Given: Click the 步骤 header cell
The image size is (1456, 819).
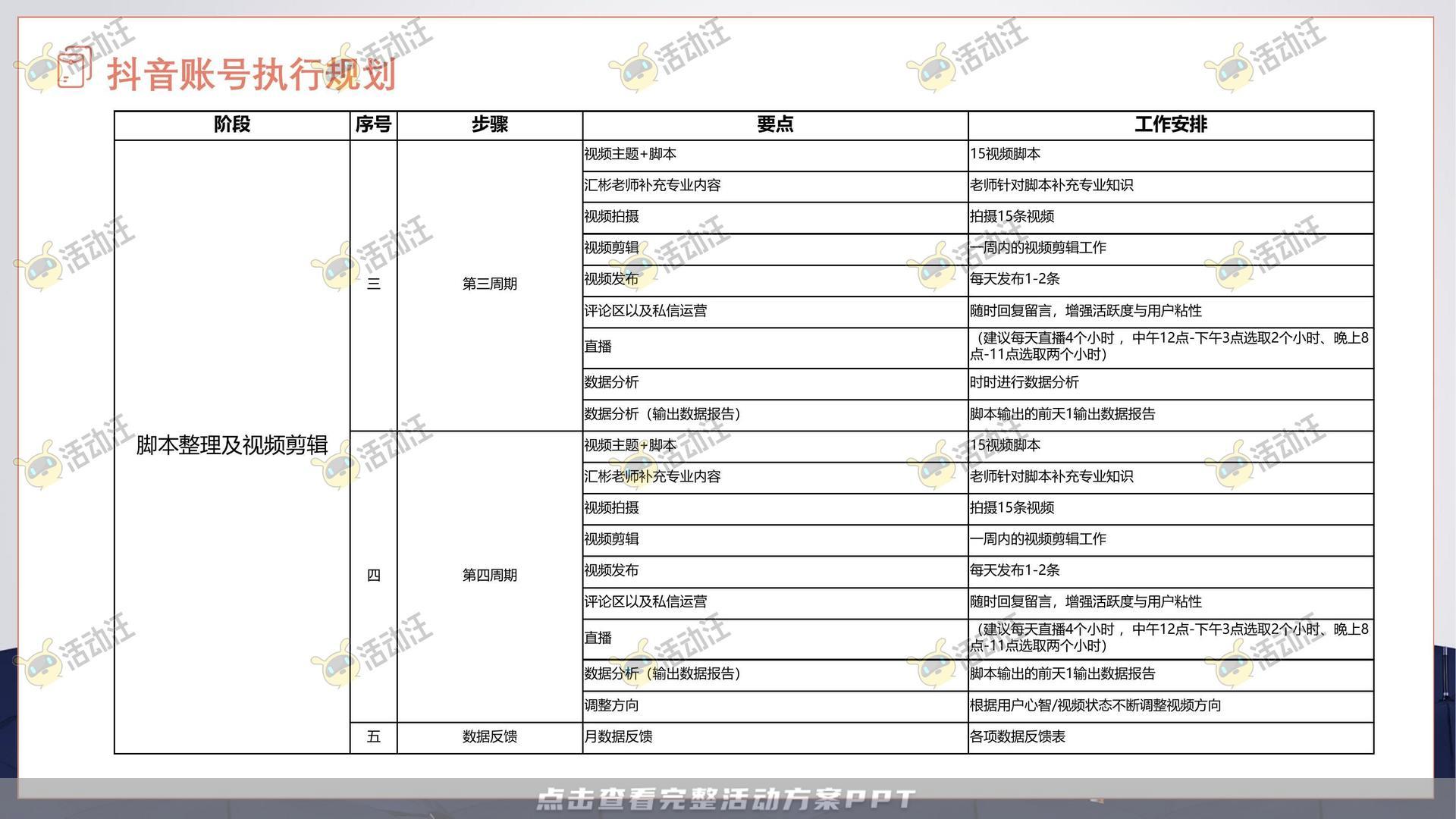Looking at the screenshot, I should tap(489, 125).
